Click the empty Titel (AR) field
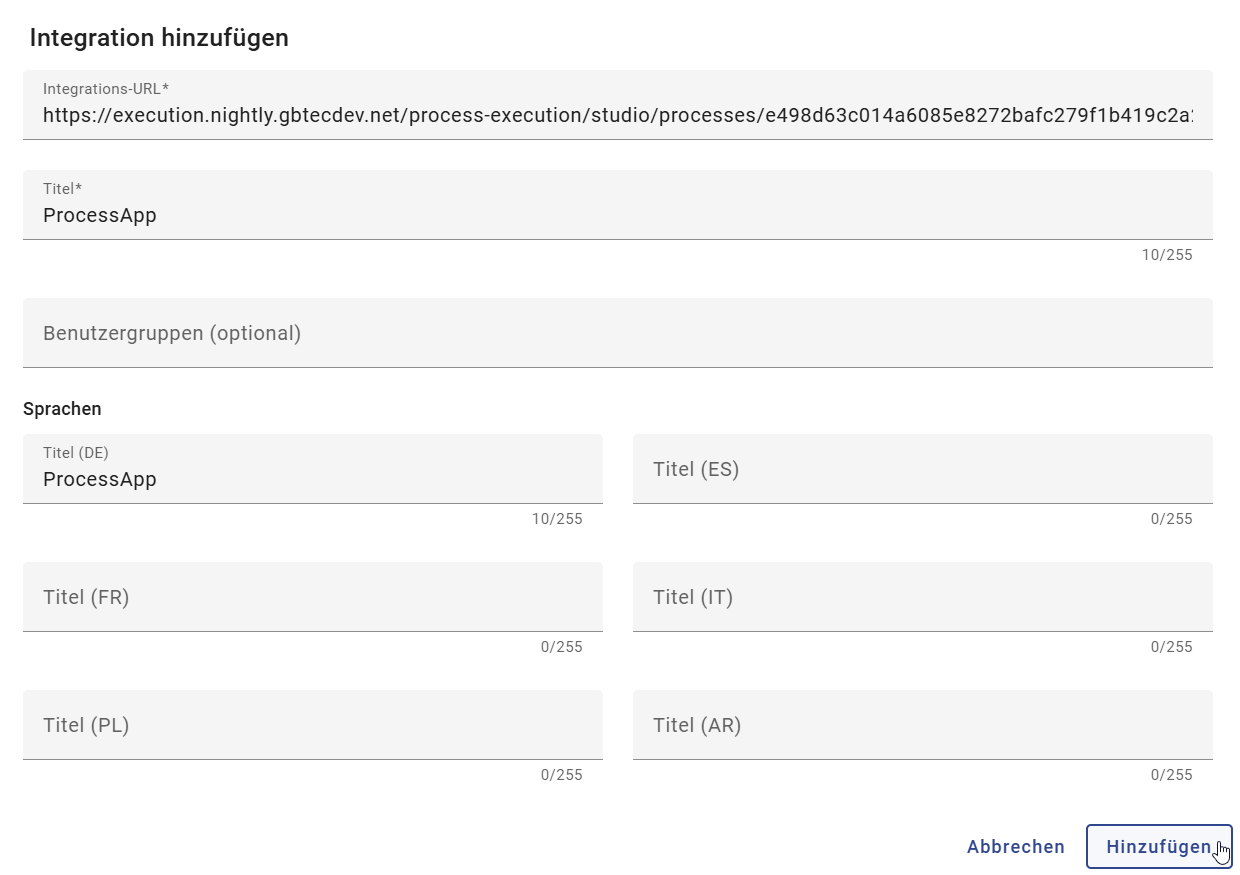Viewport: 1240px width, 875px height. pyautogui.click(x=923, y=725)
